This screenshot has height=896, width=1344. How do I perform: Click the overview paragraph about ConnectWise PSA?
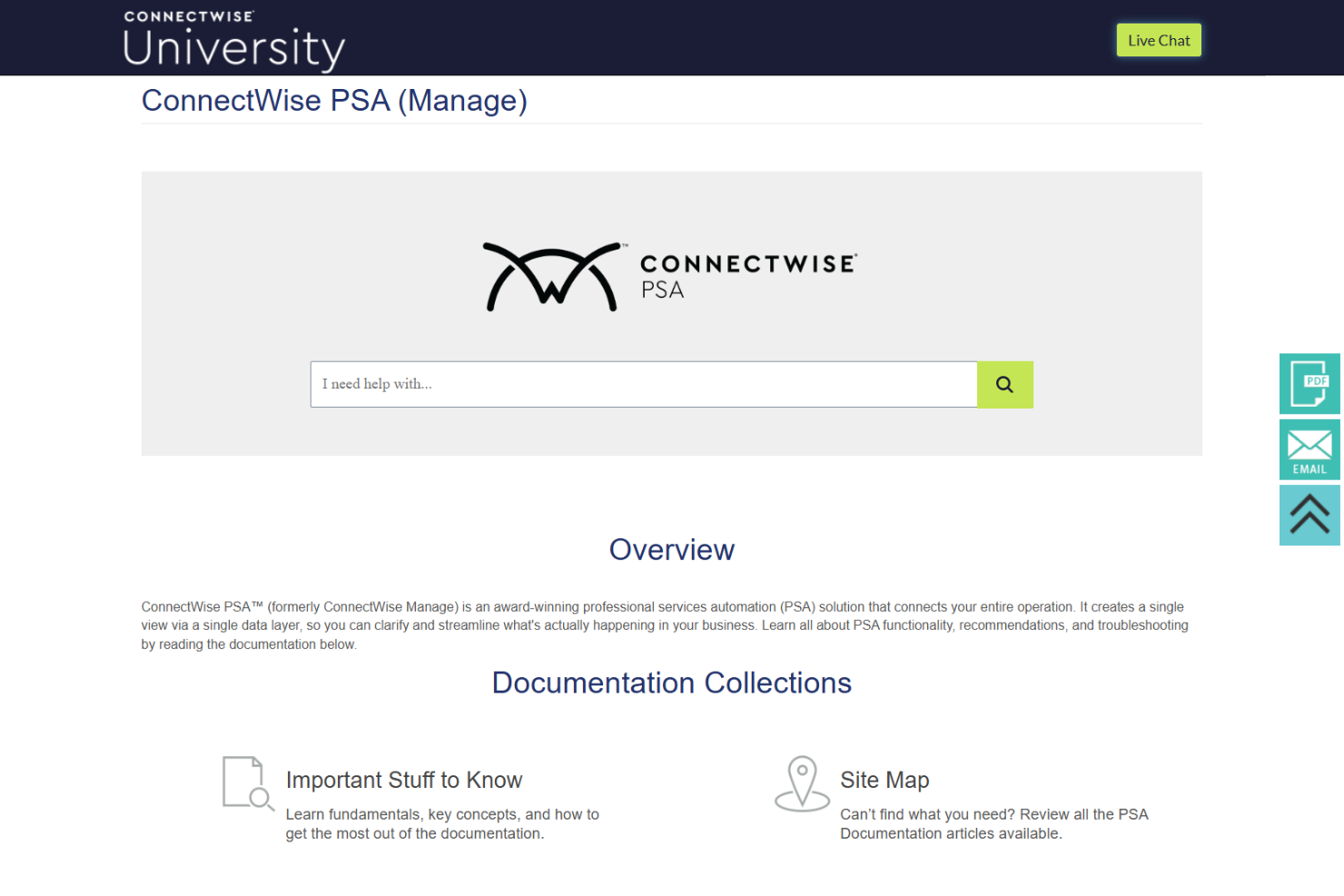coord(665,625)
